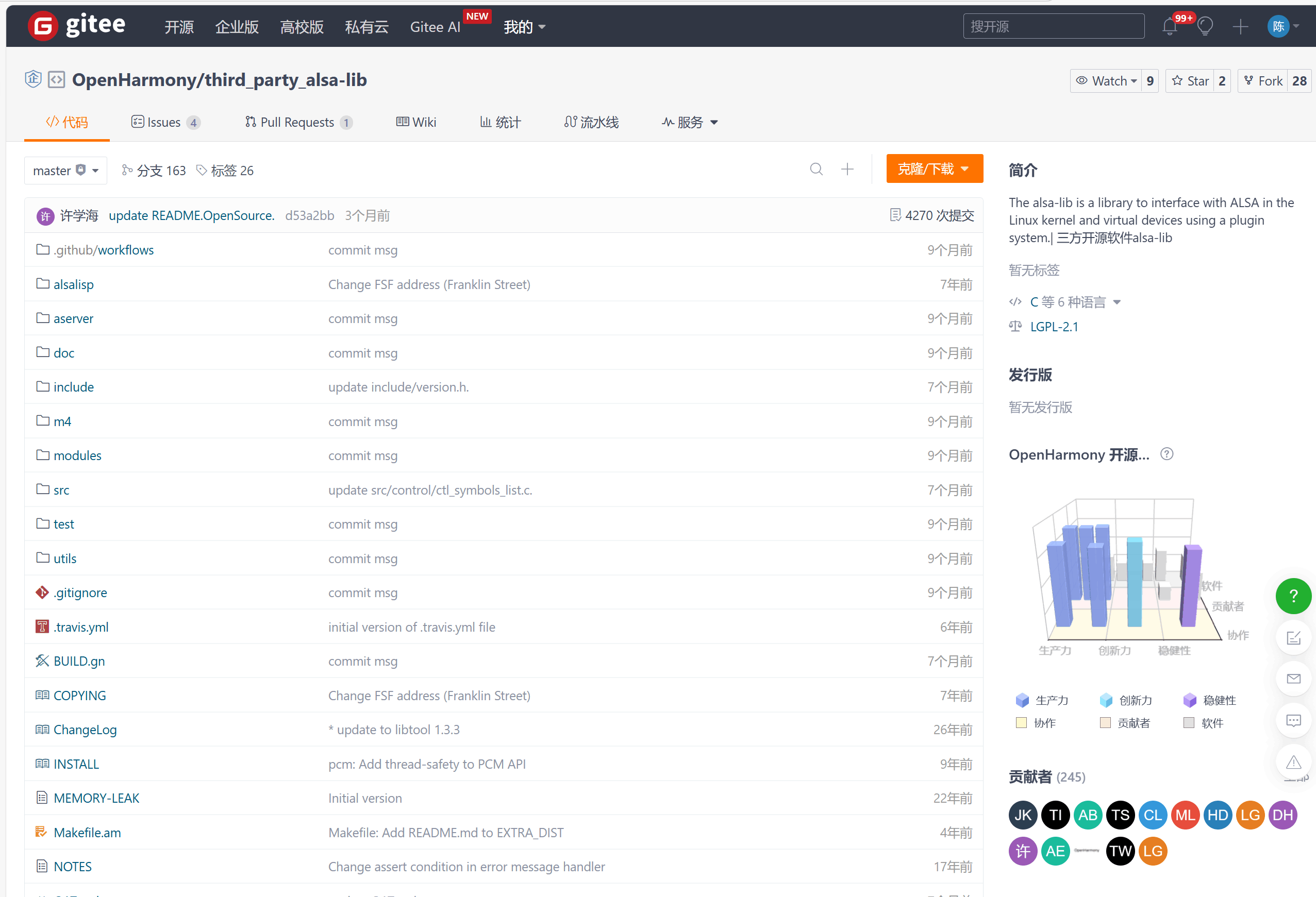Image resolution: width=1316 pixels, height=897 pixels.
Task: Expand the 服务 dropdown tab
Action: pyautogui.click(x=690, y=122)
